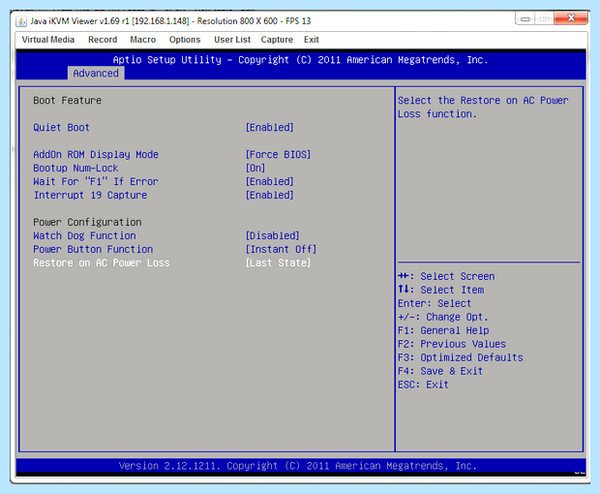600x494 pixels.
Task: Click the Aptio Setup Utility header
Action: [x=300, y=60]
